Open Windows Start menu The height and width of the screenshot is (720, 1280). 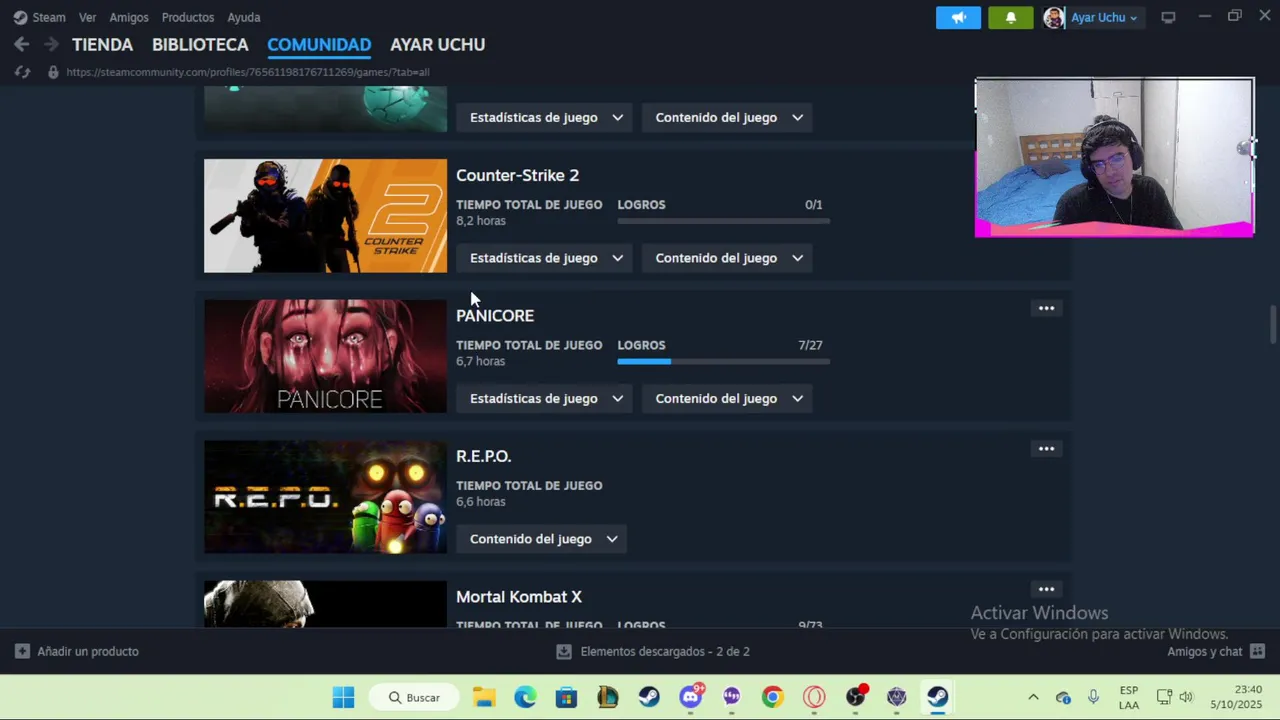pyautogui.click(x=343, y=697)
